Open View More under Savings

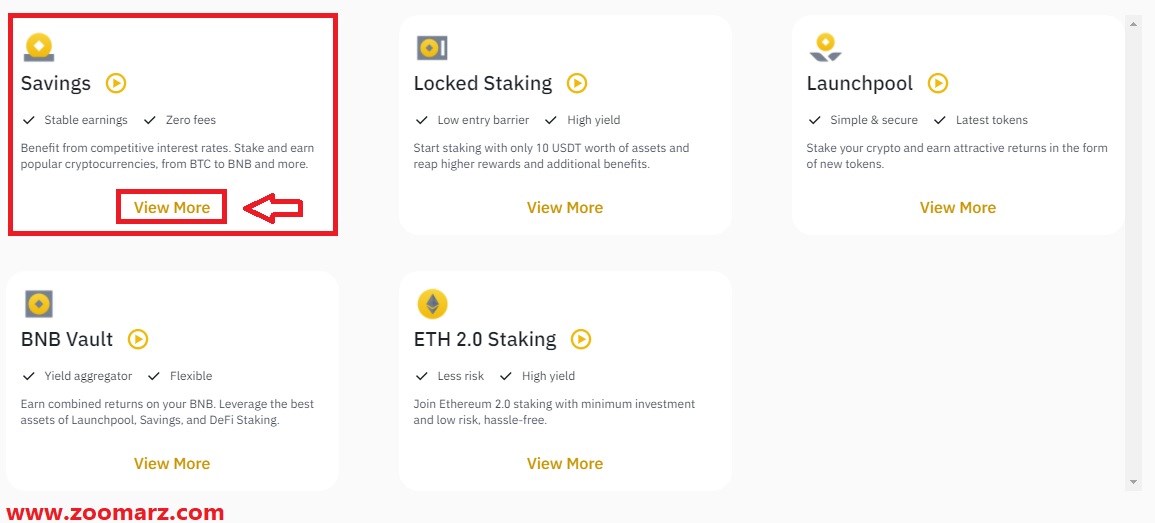(172, 208)
